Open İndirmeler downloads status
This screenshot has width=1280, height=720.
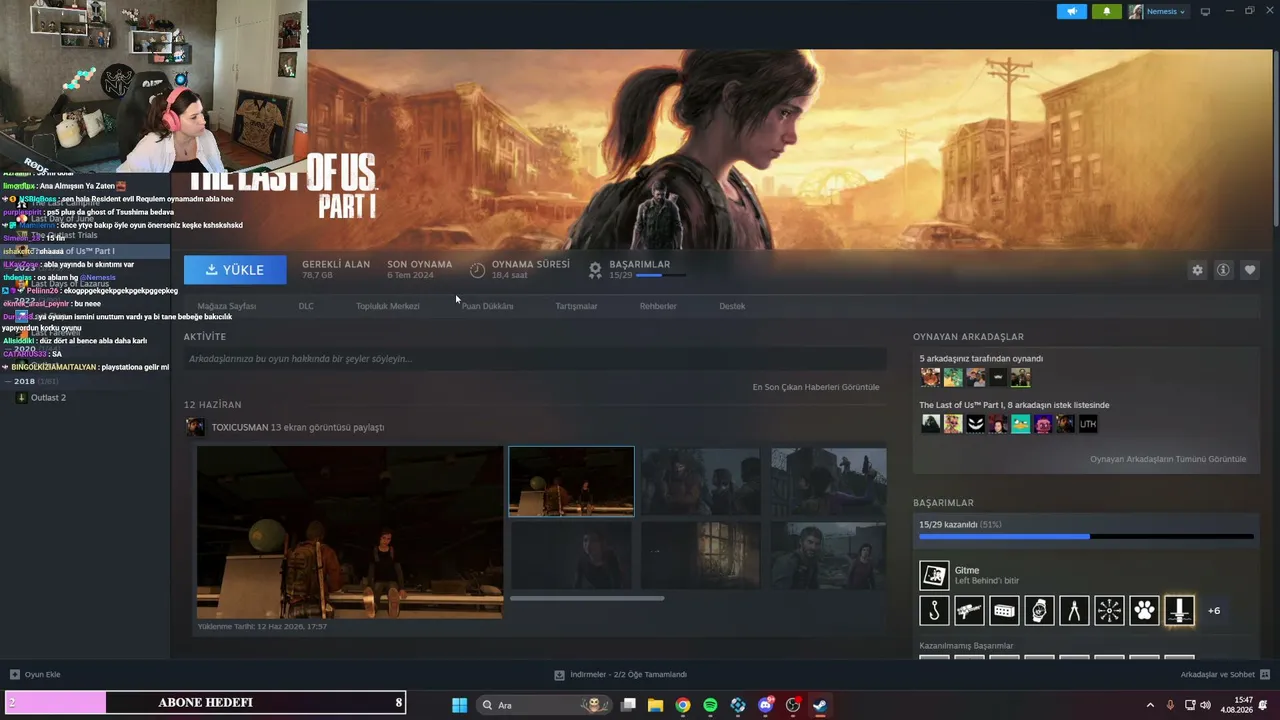point(621,675)
